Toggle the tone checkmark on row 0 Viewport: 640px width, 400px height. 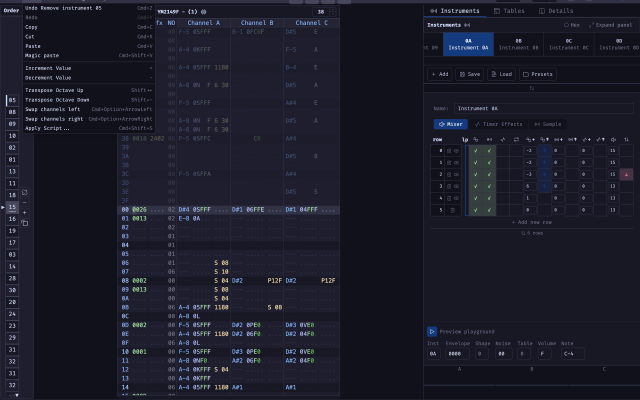click(476, 151)
